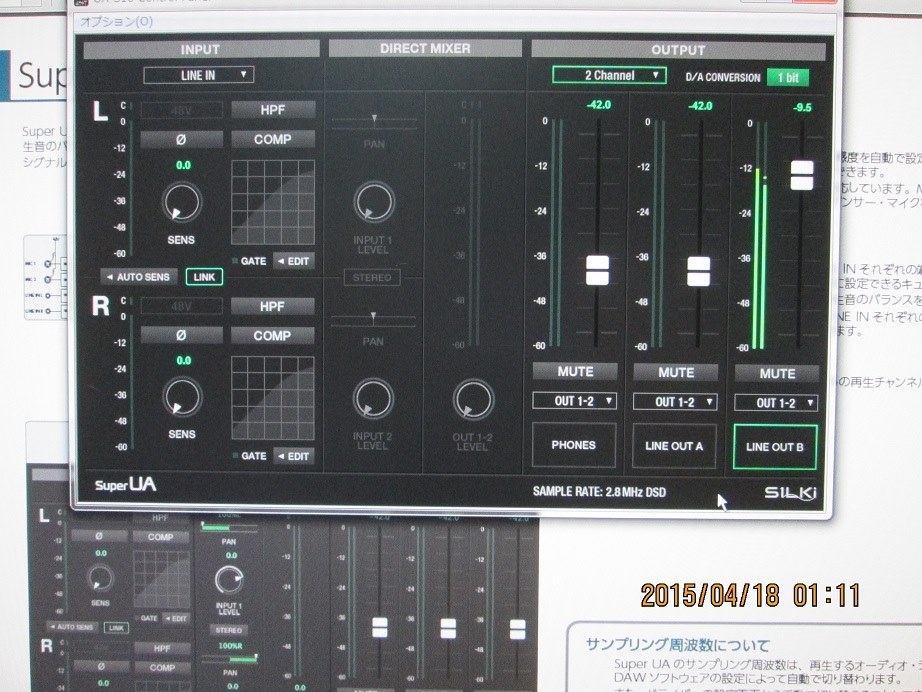
Task: Click LINK button in background manual image
Action: coord(116,628)
